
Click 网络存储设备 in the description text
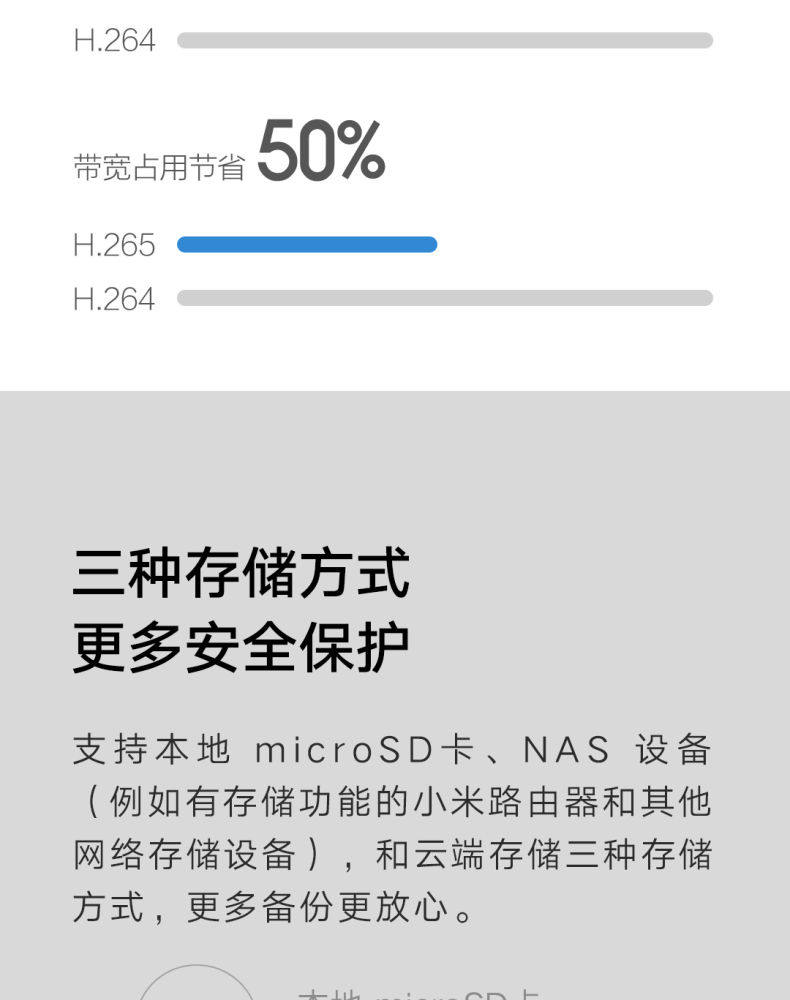(184, 855)
